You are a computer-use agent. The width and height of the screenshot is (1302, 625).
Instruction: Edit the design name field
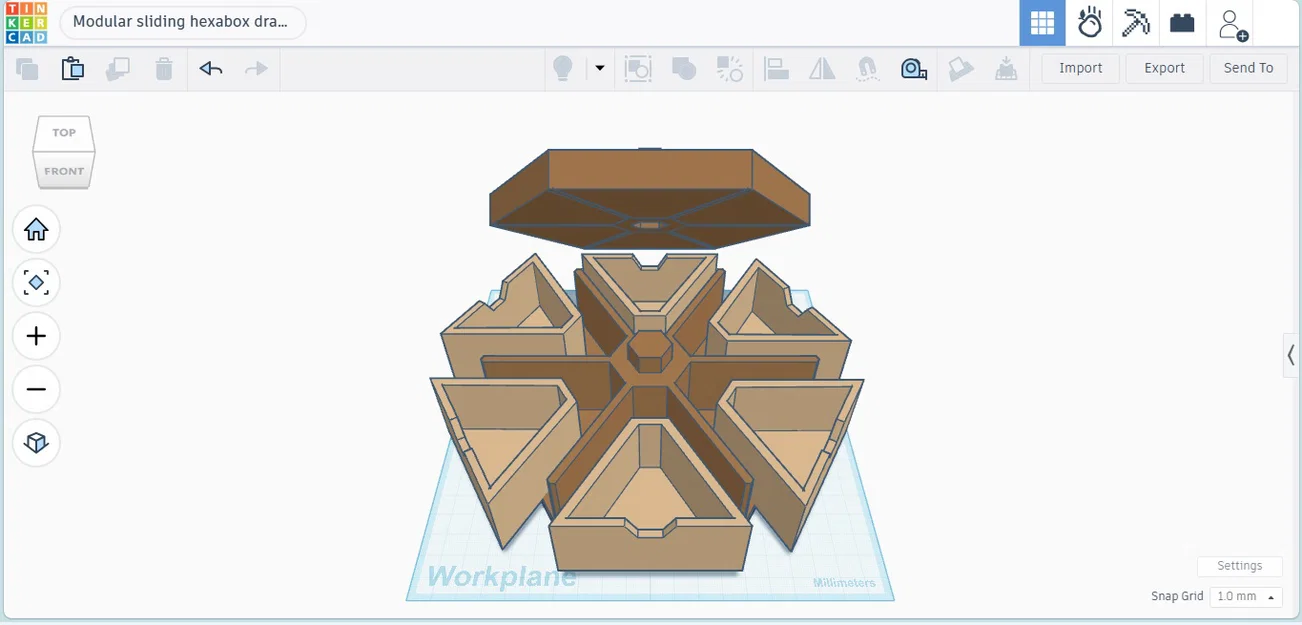(183, 22)
